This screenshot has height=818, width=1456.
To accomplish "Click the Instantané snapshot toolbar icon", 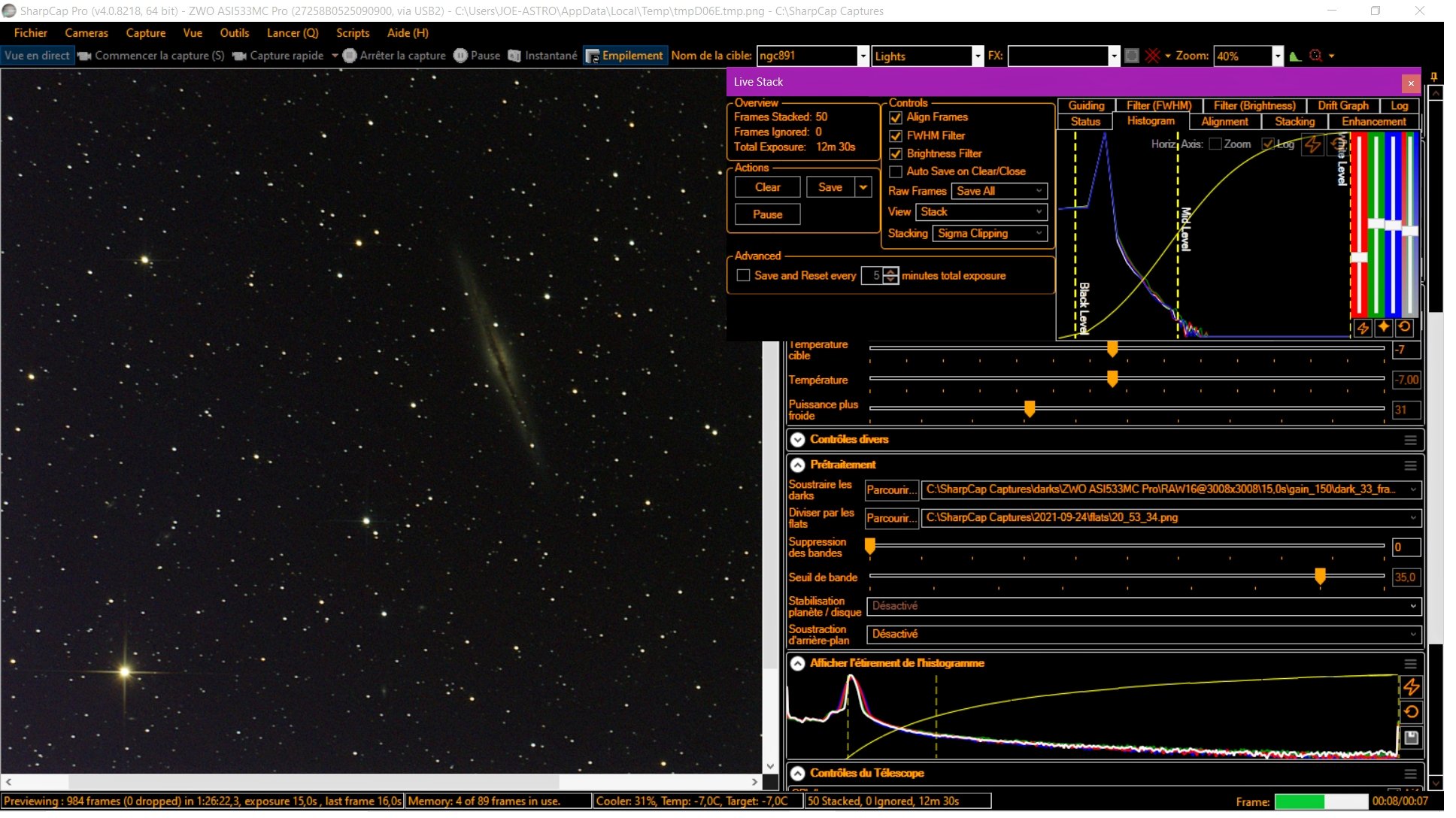I will point(514,56).
